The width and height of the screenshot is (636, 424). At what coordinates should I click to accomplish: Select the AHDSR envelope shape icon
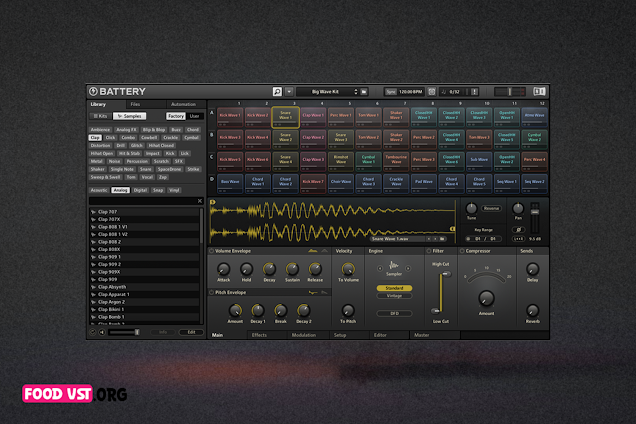pos(313,251)
